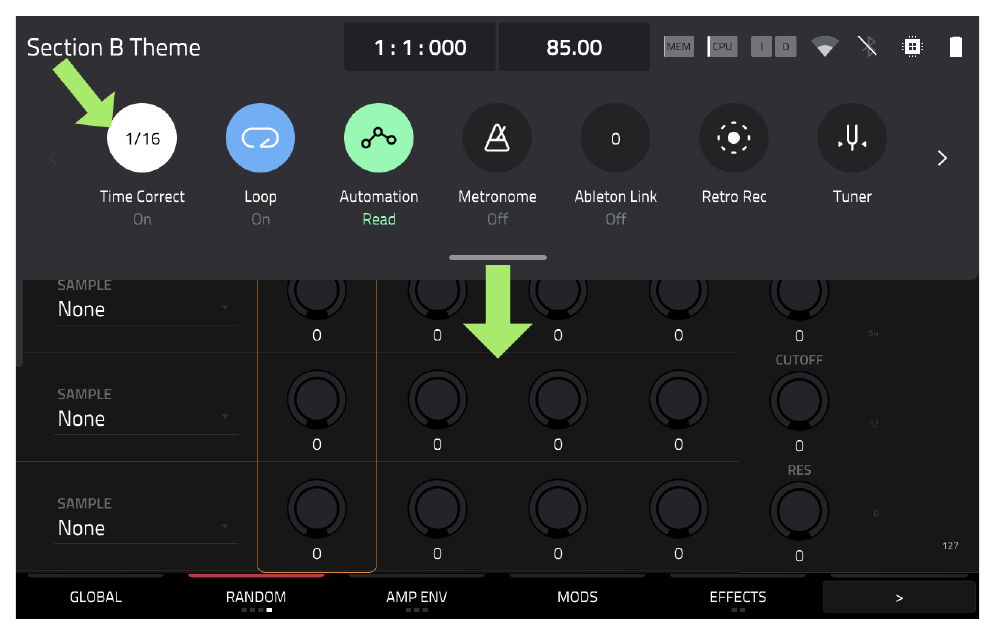Launch the Tuner
Viewport: 996px width, 636px height.
point(852,138)
